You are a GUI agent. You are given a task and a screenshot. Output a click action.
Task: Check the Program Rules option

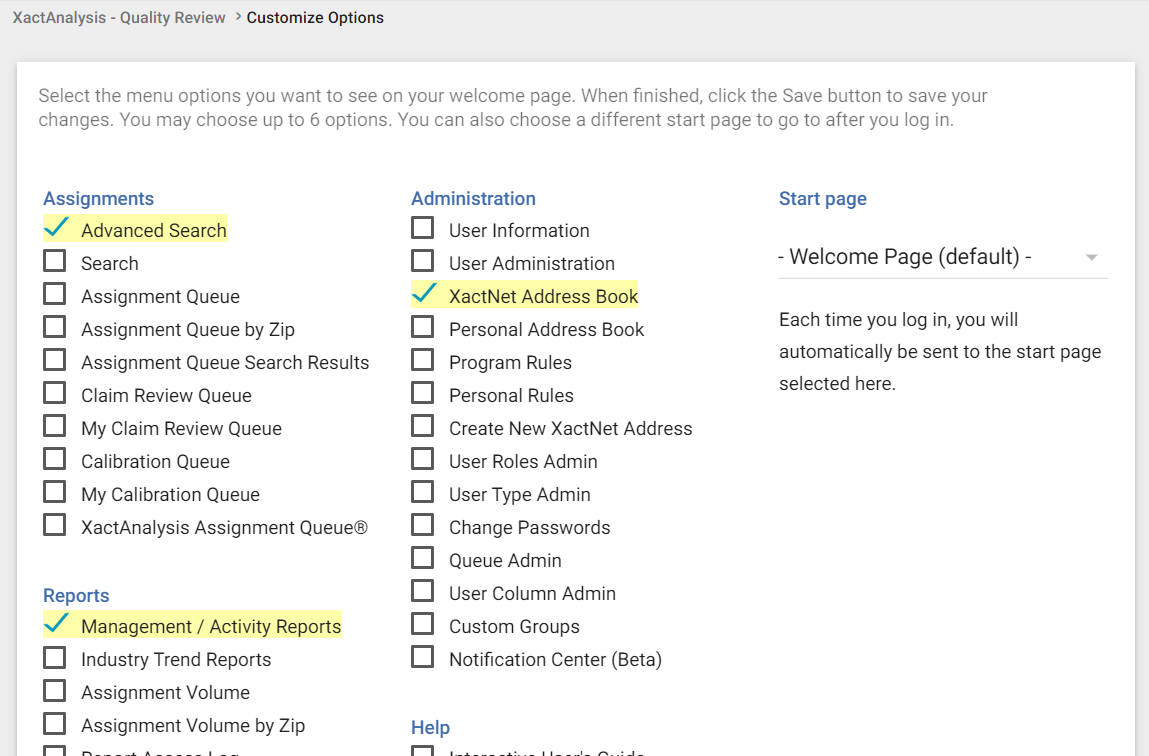423,361
